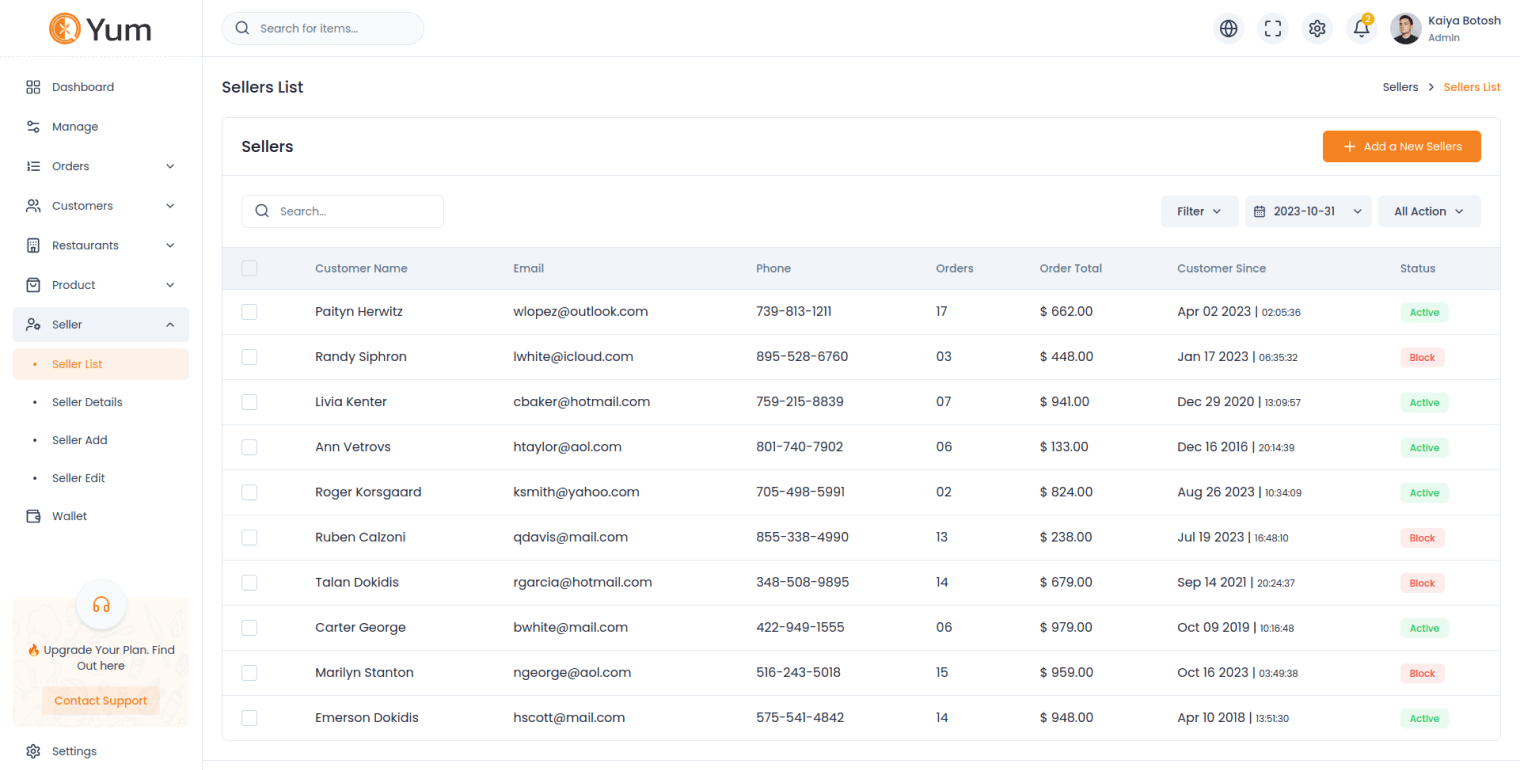The image size is (1520, 770).
Task: Check the select-all checkbox in table header
Action: point(249,268)
